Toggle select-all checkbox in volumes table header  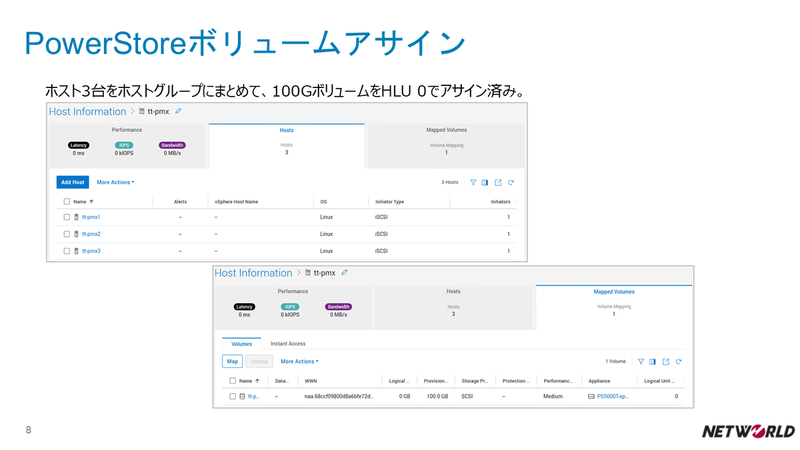[233, 381]
